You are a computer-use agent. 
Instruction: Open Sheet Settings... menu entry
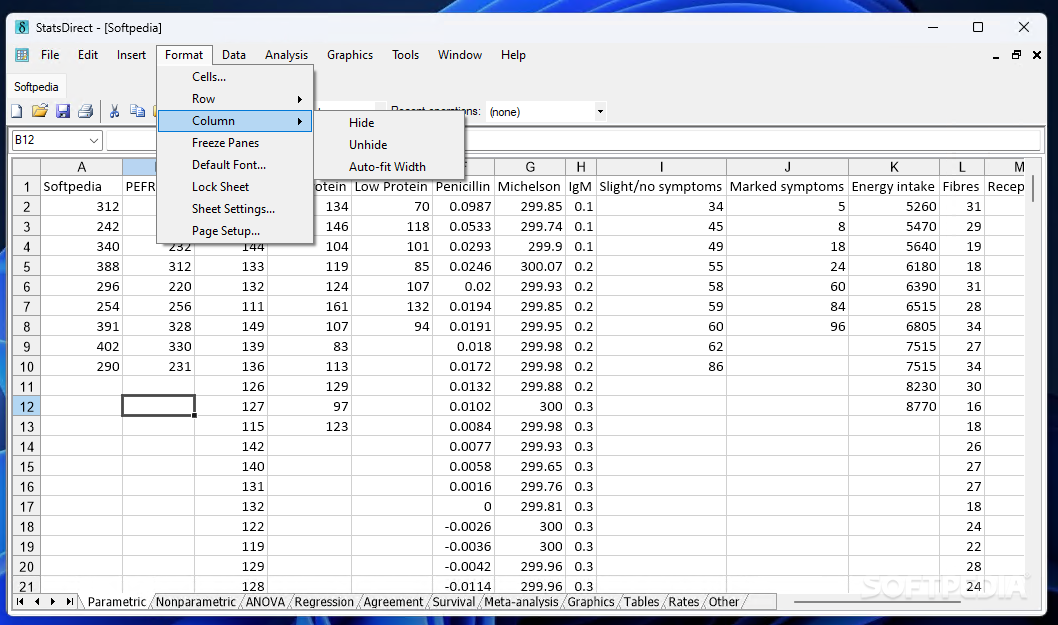pyautogui.click(x=235, y=209)
